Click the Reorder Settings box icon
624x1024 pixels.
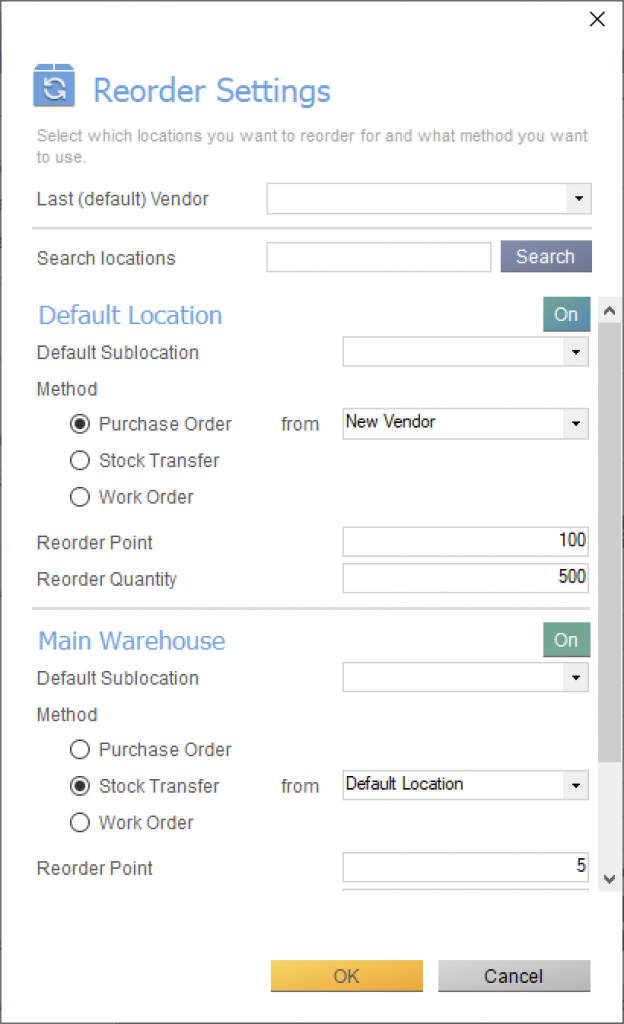click(54, 86)
